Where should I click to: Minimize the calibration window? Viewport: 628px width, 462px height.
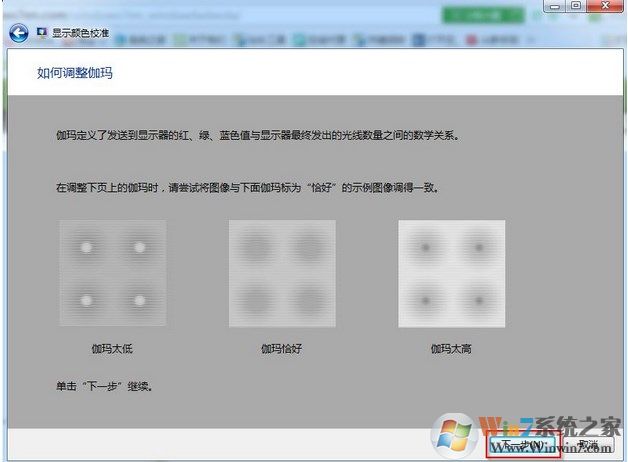555,6
